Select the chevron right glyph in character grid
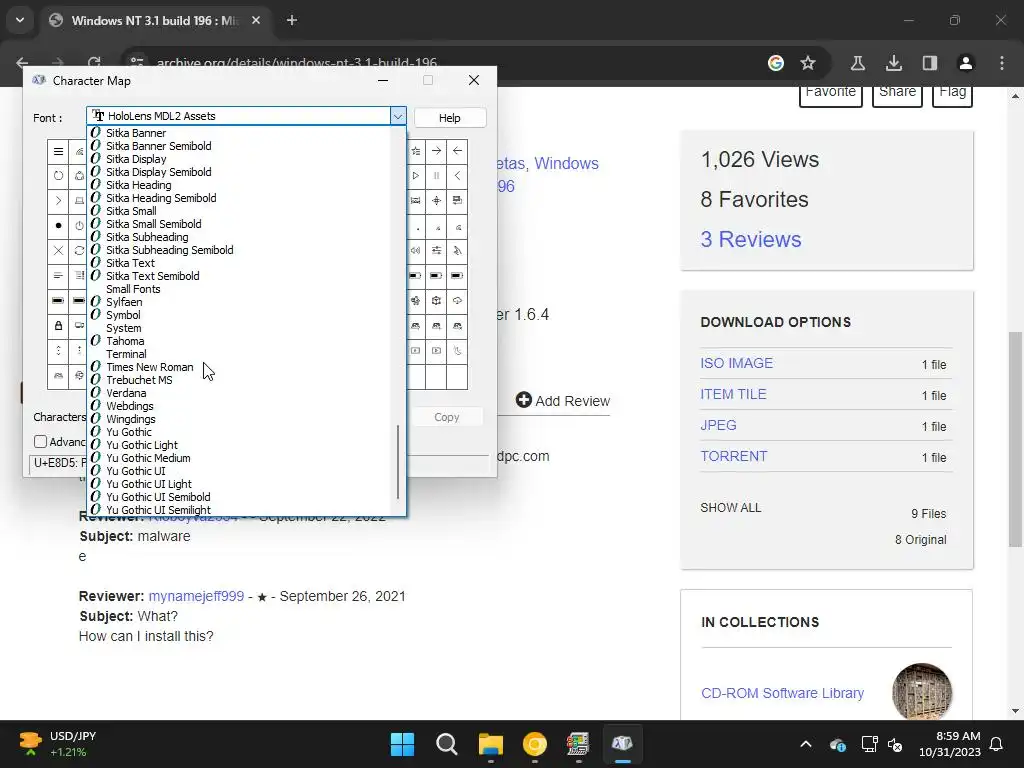Image resolution: width=1024 pixels, height=768 pixels. pos(58,200)
